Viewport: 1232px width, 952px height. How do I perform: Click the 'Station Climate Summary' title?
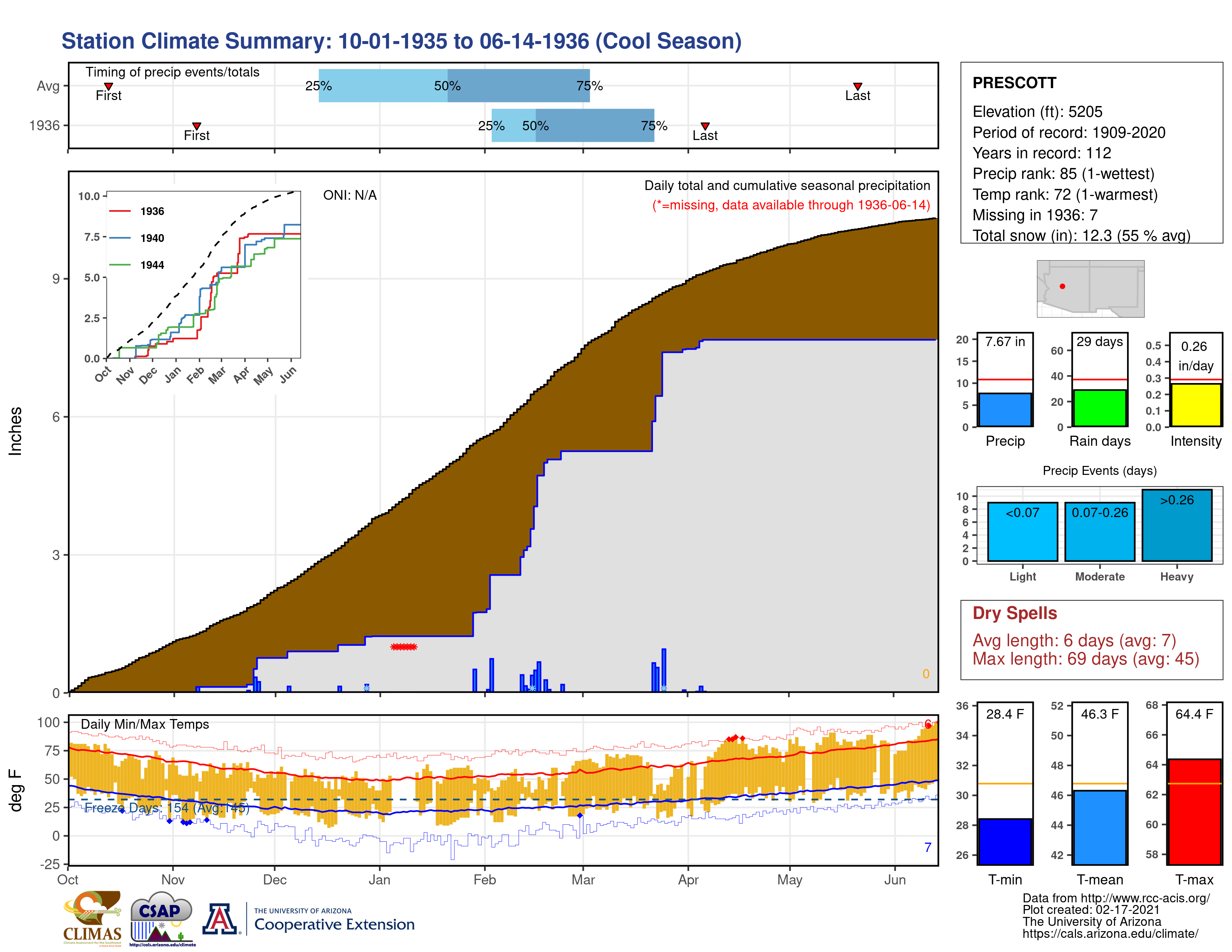[x=402, y=41]
